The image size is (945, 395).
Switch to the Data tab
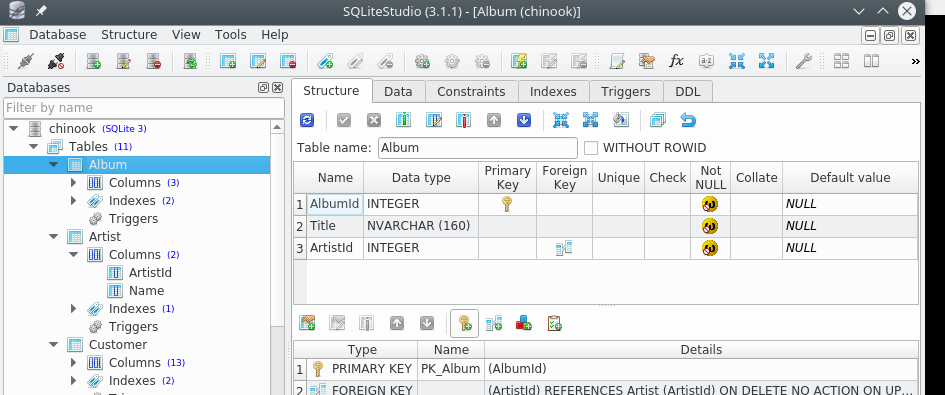click(x=398, y=92)
